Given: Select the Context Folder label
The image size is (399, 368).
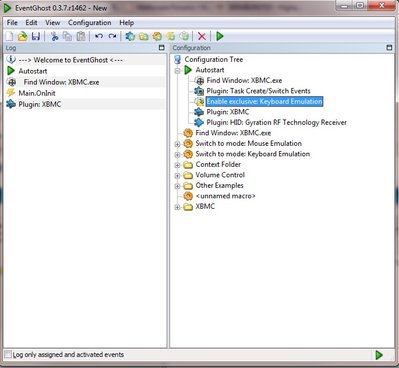Looking at the screenshot, I should pos(218,164).
